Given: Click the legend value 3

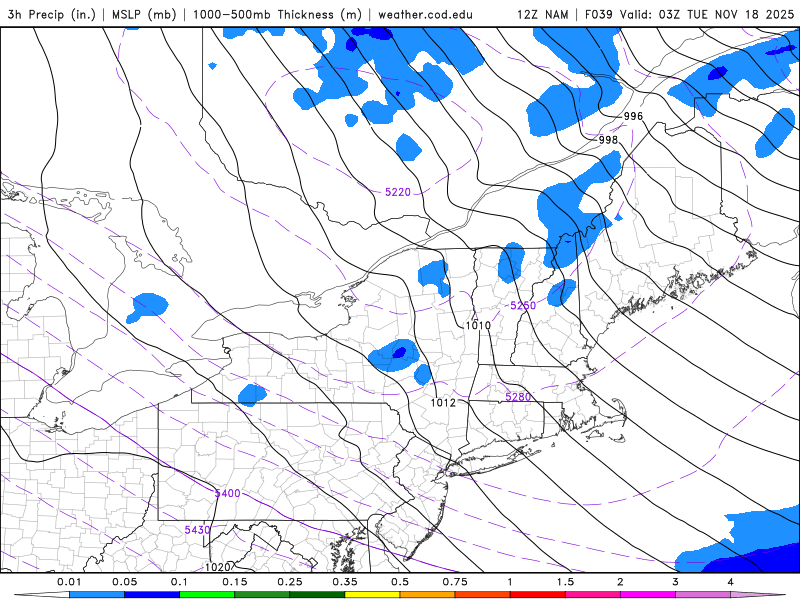Looking at the screenshot, I should click(x=676, y=582).
